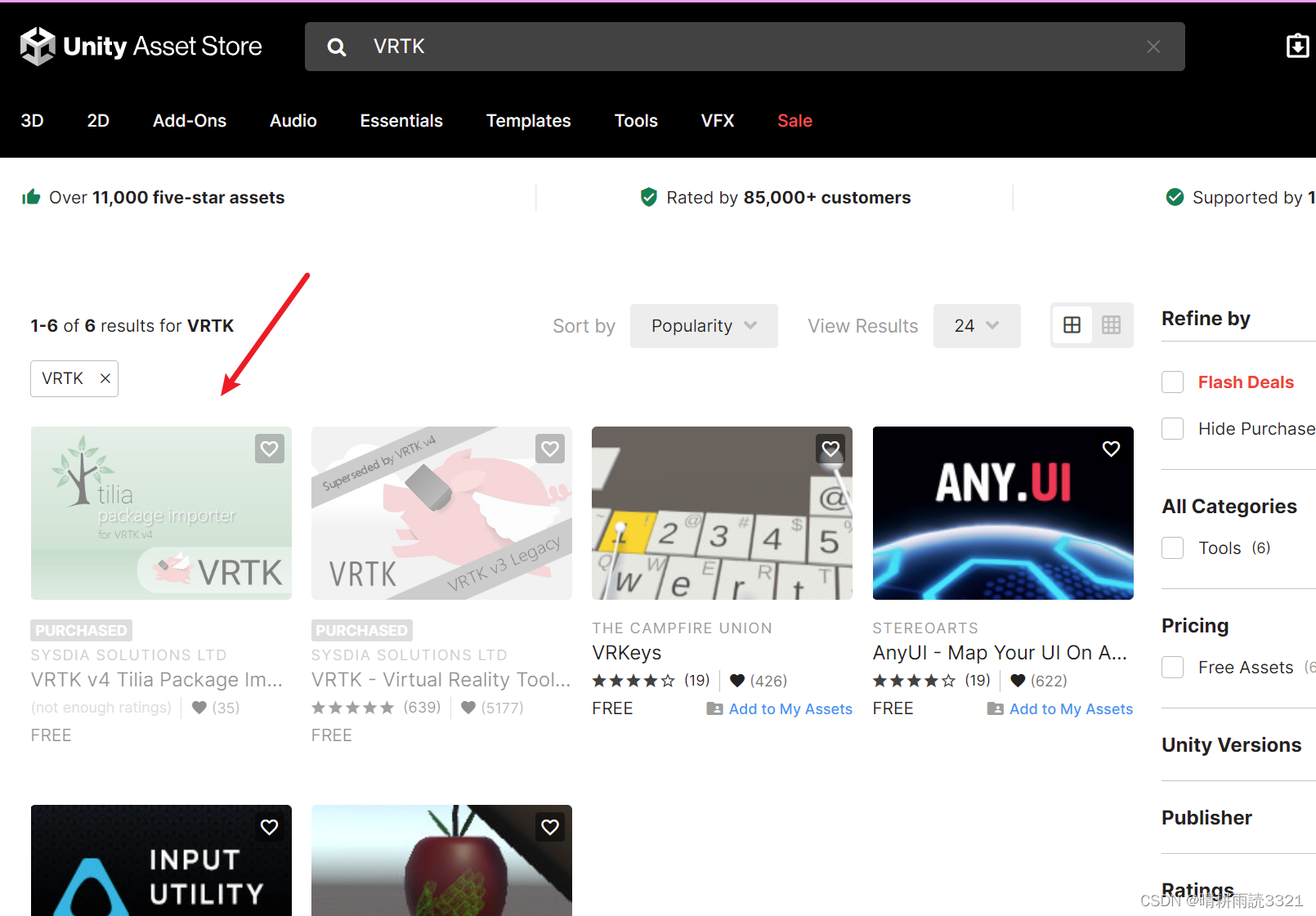Open the VFX menu
The width and height of the screenshot is (1316, 916).
tap(718, 121)
